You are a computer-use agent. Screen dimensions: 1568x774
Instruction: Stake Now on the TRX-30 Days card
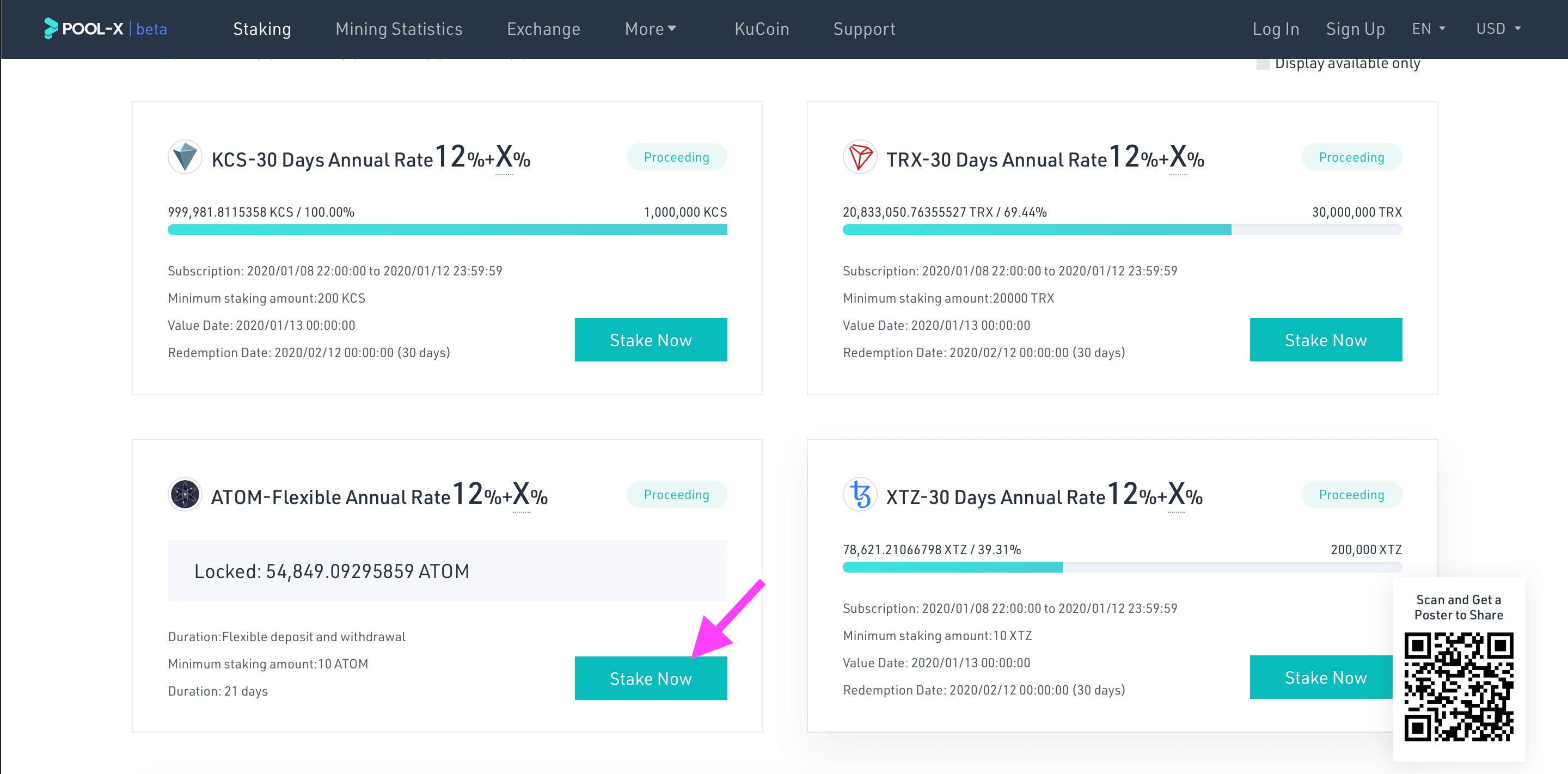tap(1326, 340)
